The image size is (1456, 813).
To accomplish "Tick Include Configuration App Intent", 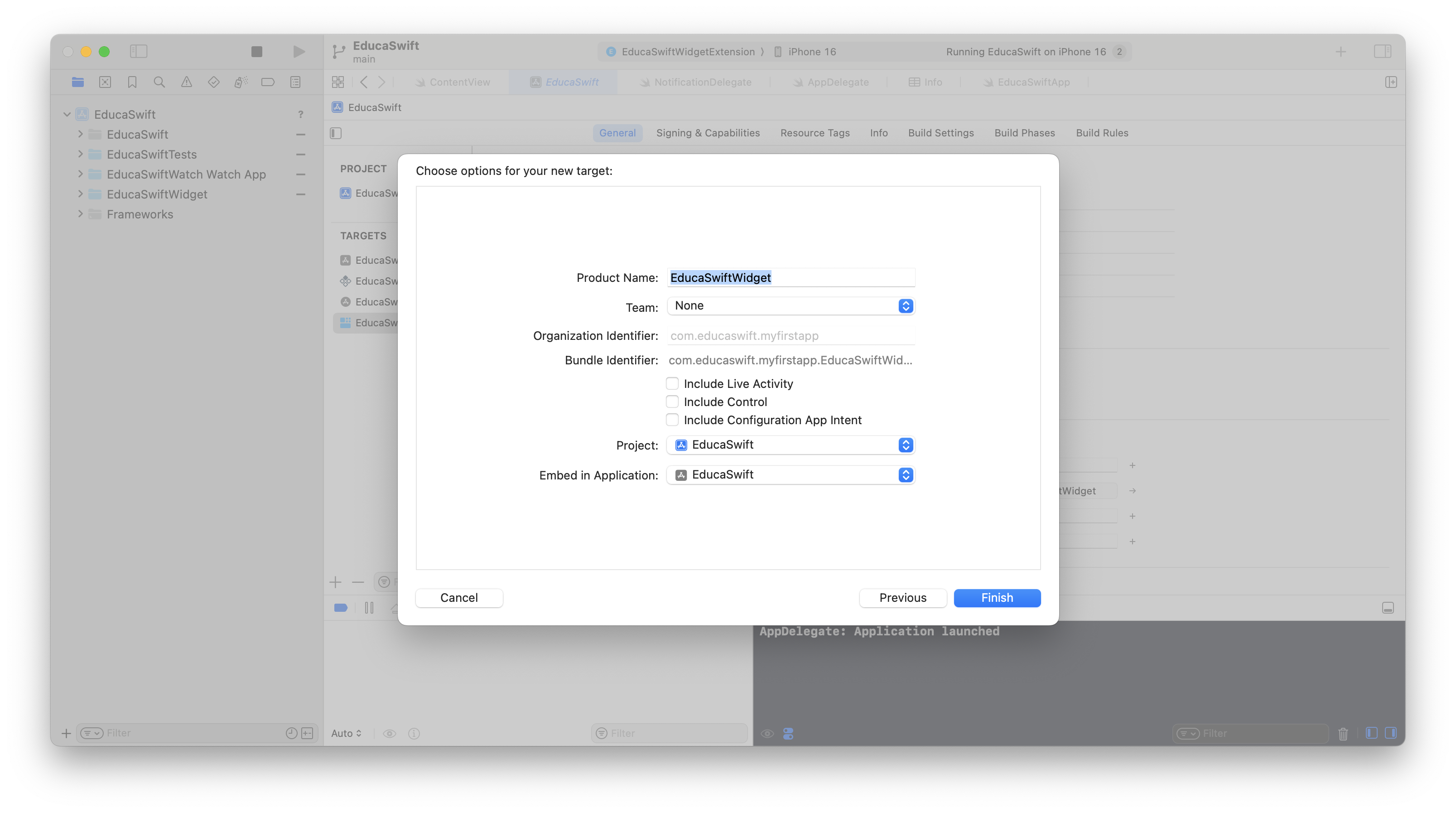I will (x=672, y=420).
